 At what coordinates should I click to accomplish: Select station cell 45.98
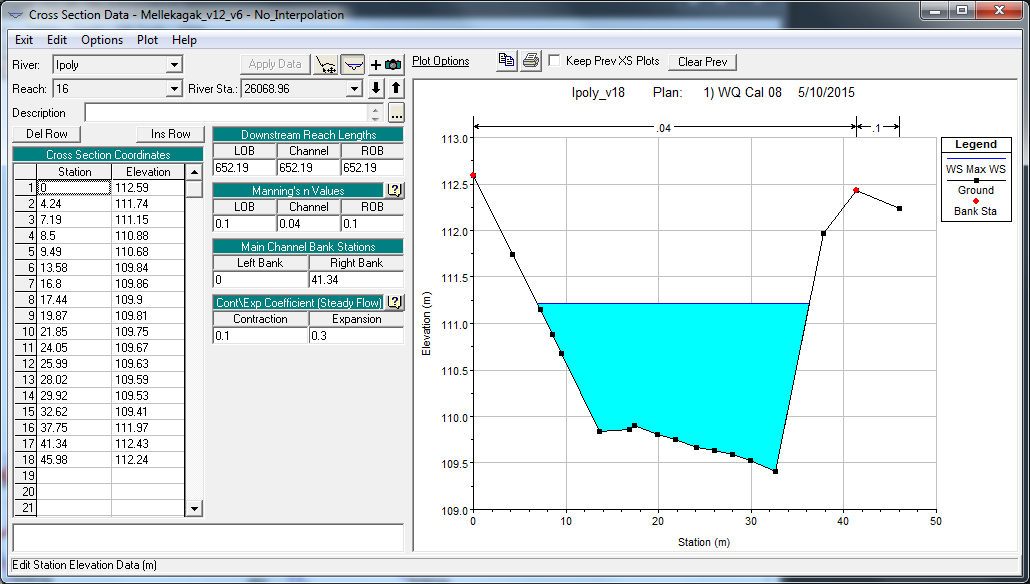click(74, 460)
